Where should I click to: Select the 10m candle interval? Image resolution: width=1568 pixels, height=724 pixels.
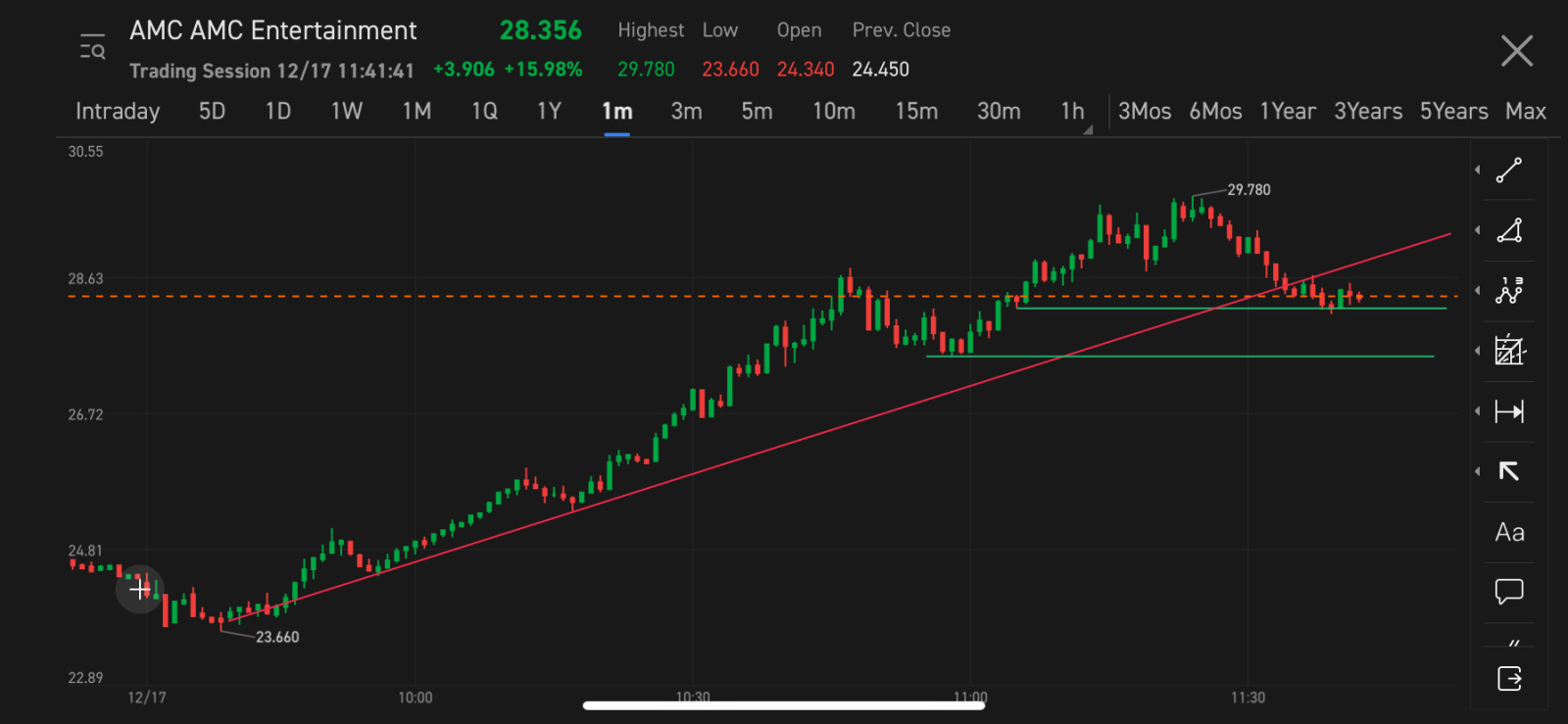tap(834, 111)
